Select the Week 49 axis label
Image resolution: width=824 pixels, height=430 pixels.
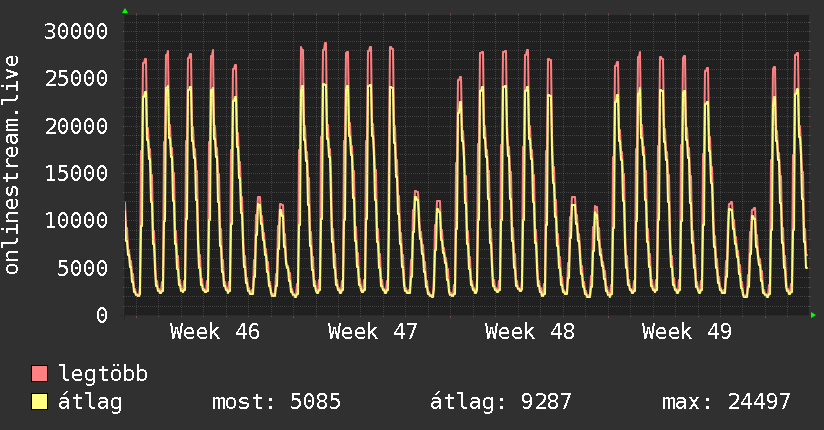[x=686, y=332]
